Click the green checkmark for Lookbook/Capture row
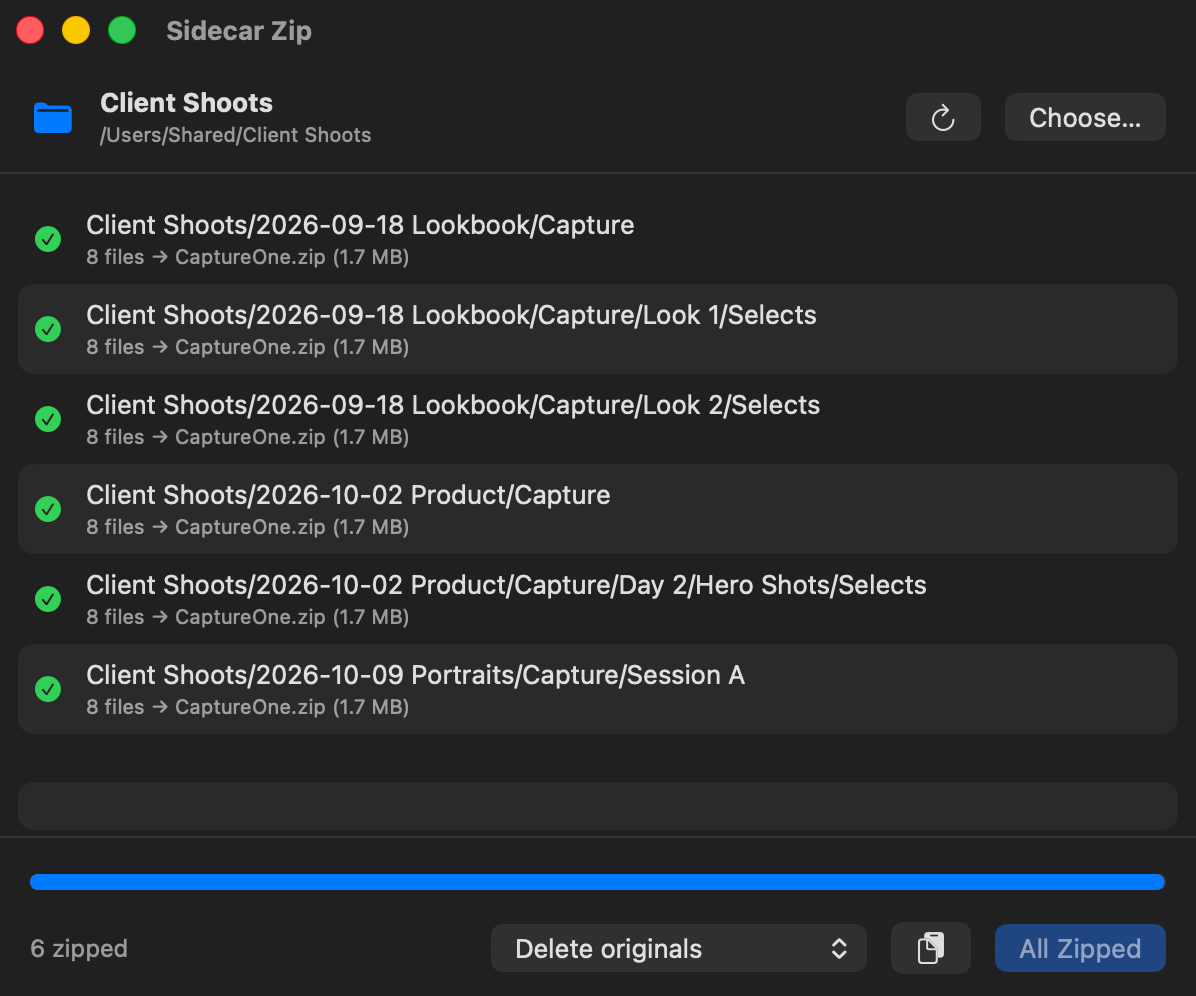 pyautogui.click(x=48, y=239)
